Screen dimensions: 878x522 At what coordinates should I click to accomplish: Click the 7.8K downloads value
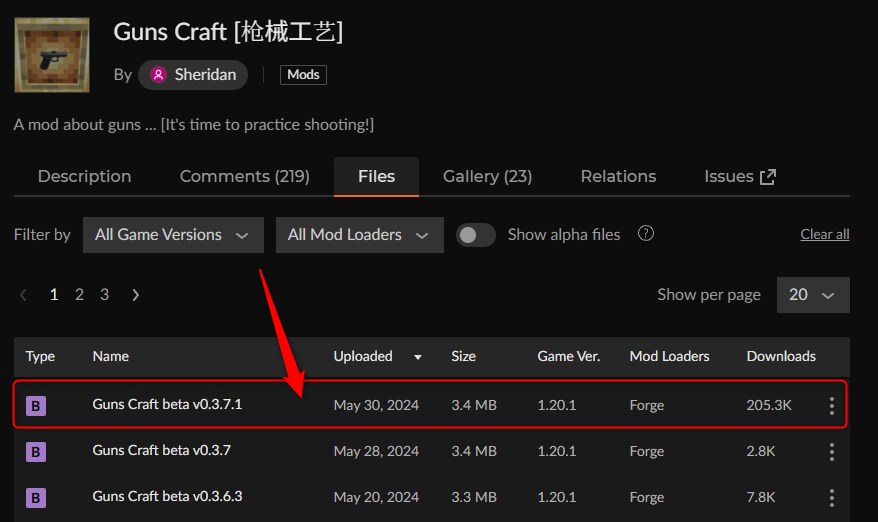tap(760, 497)
